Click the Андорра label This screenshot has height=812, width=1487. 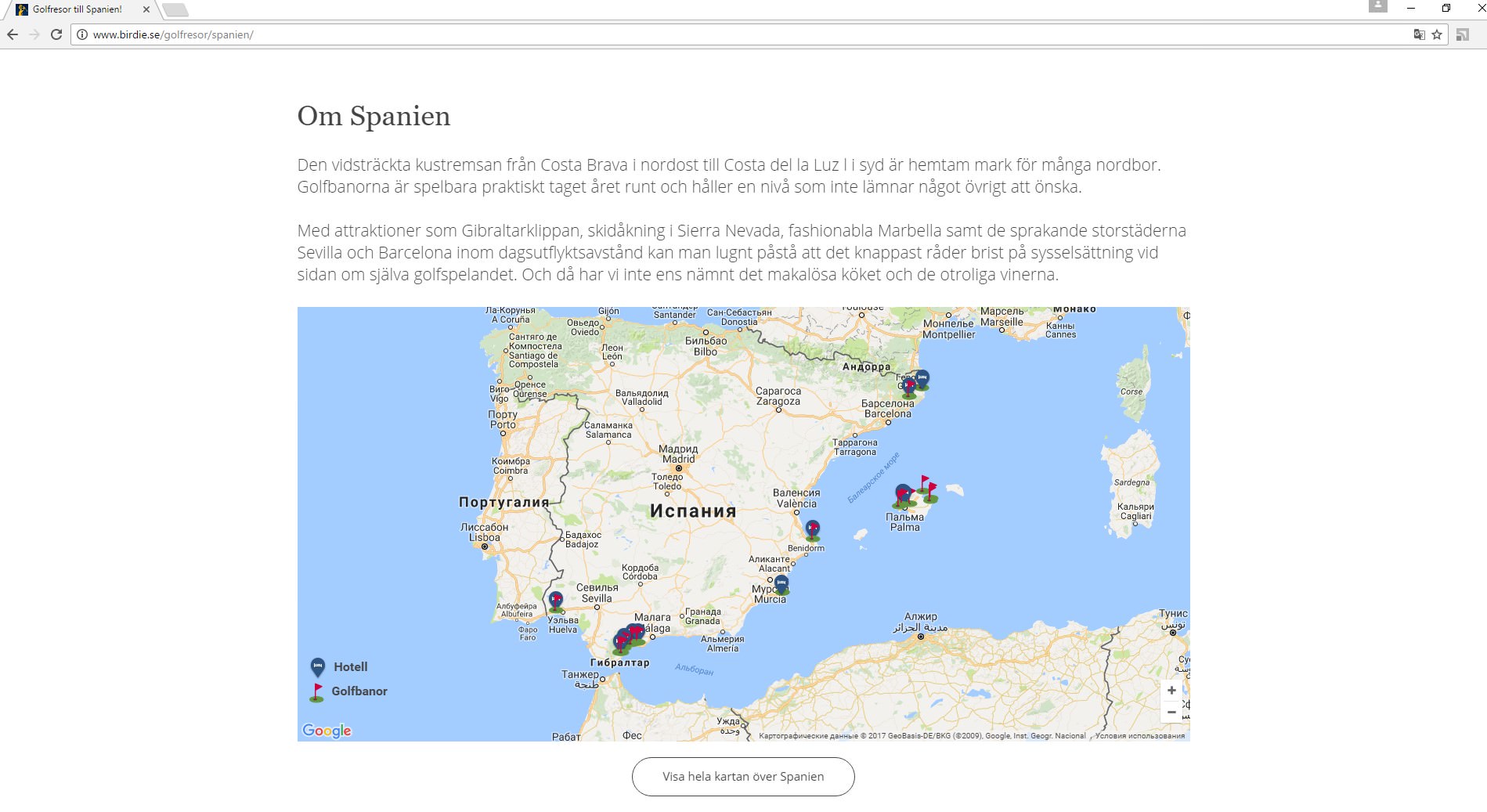point(867,366)
